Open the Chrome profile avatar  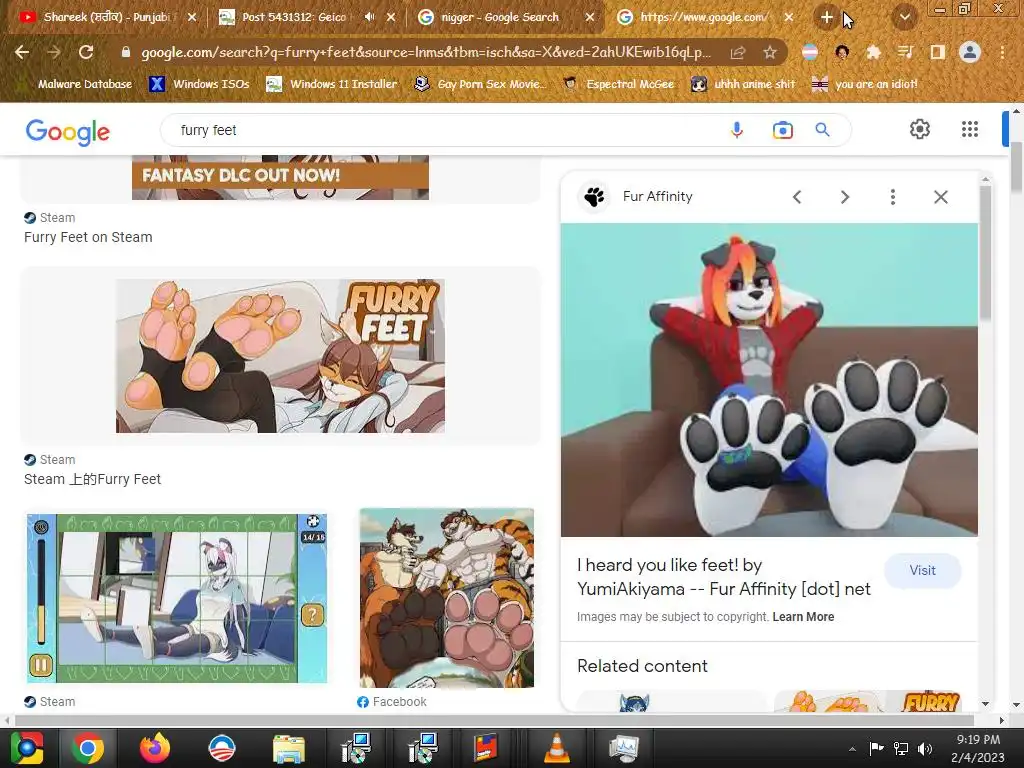point(970,52)
